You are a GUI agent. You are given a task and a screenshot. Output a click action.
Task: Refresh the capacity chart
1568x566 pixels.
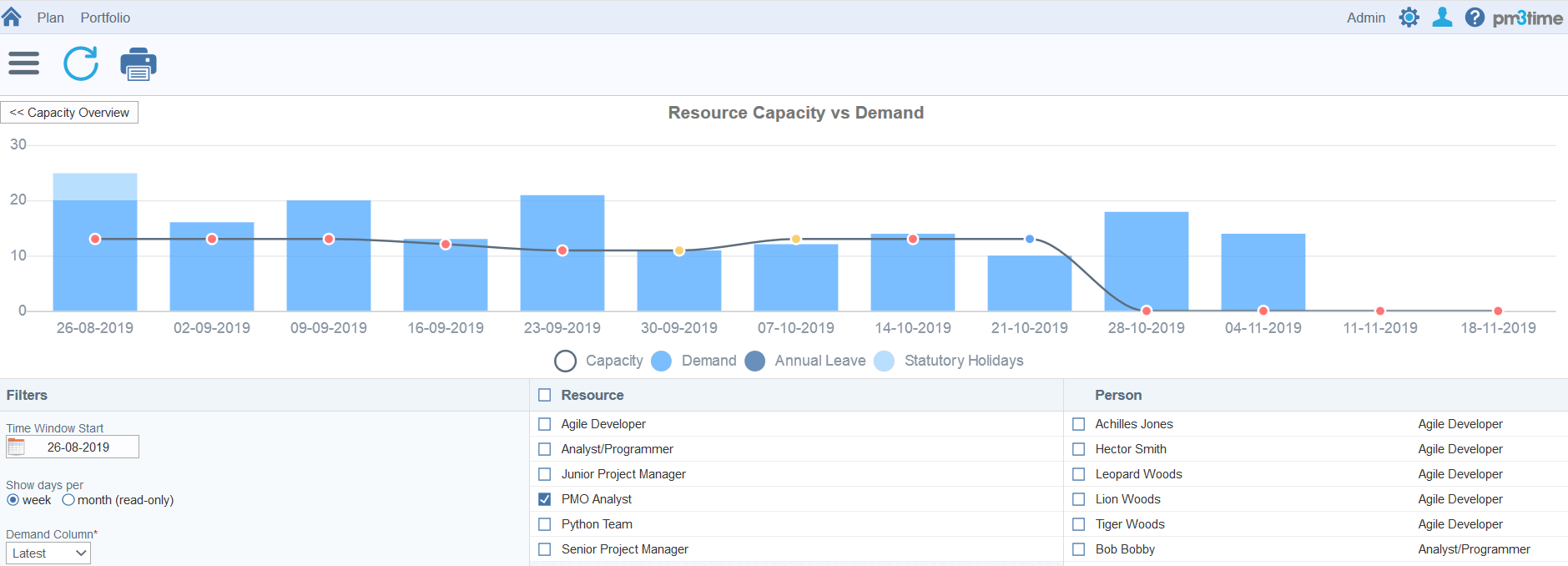(81, 63)
